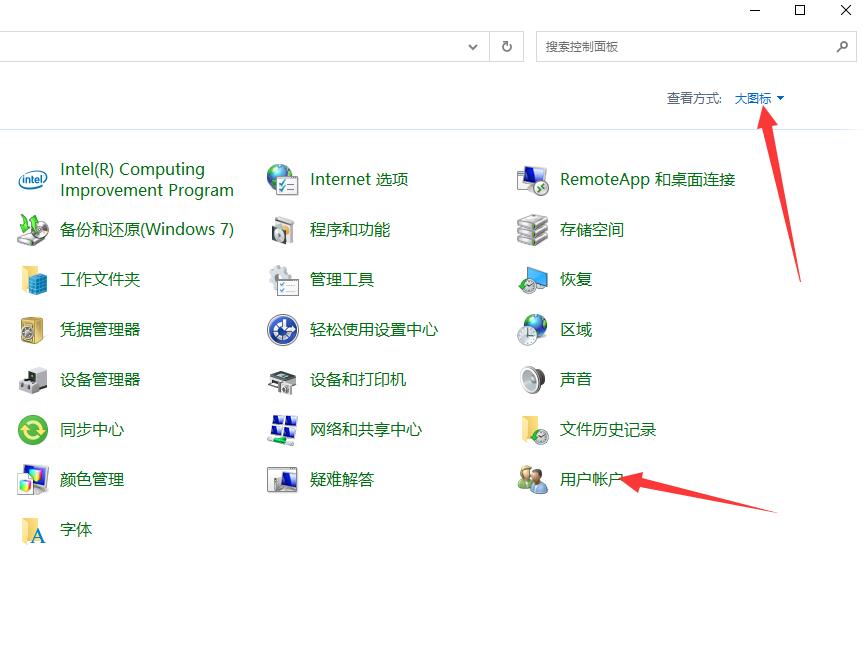
Task: Open the 网络和共享中心 link
Action: [x=366, y=430]
